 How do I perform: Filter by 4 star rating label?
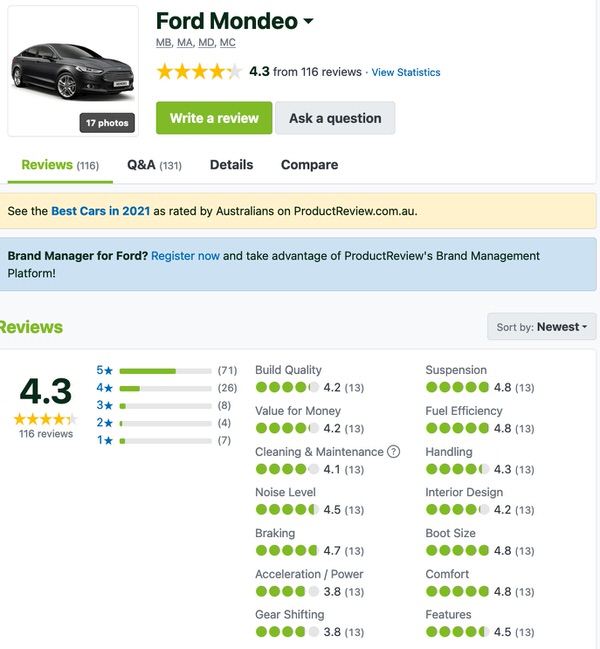tap(105, 388)
